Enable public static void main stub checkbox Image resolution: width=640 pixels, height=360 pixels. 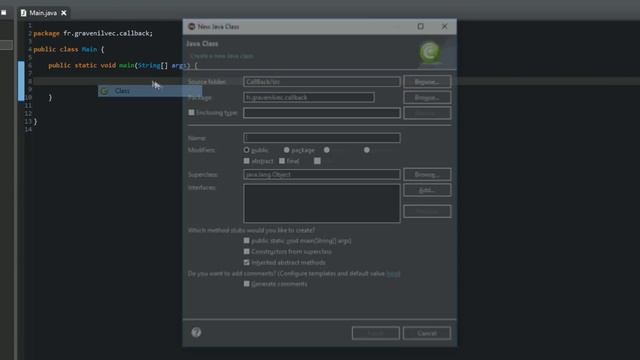(247, 241)
